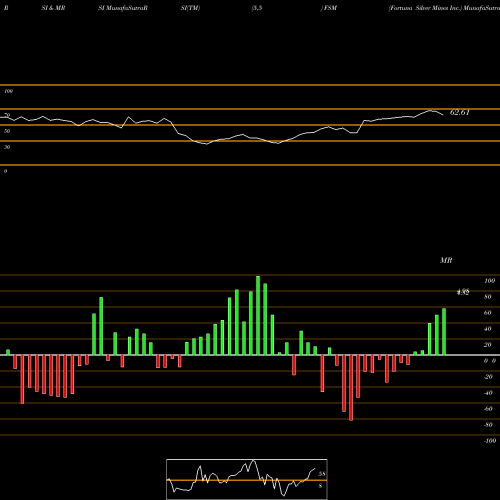500x500 pixels.
Task: Click the -100 label on MR axis
Action: (x=489, y=441)
